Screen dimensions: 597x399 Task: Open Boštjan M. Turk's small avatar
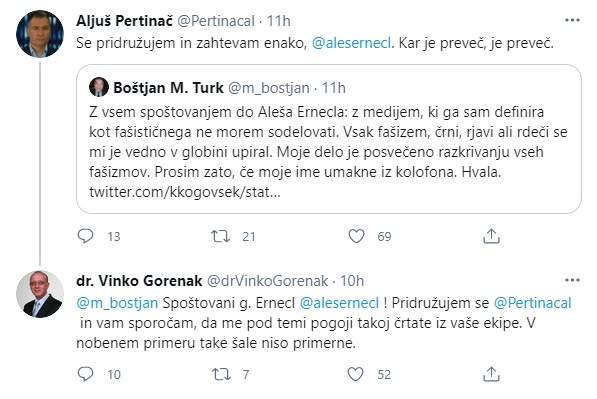99,87
